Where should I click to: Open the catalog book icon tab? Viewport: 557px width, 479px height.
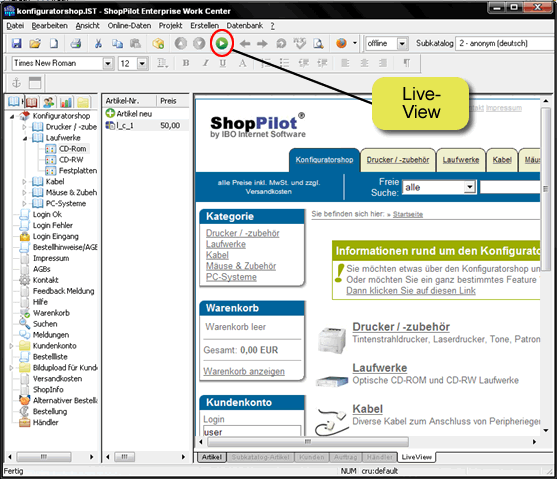point(14,102)
